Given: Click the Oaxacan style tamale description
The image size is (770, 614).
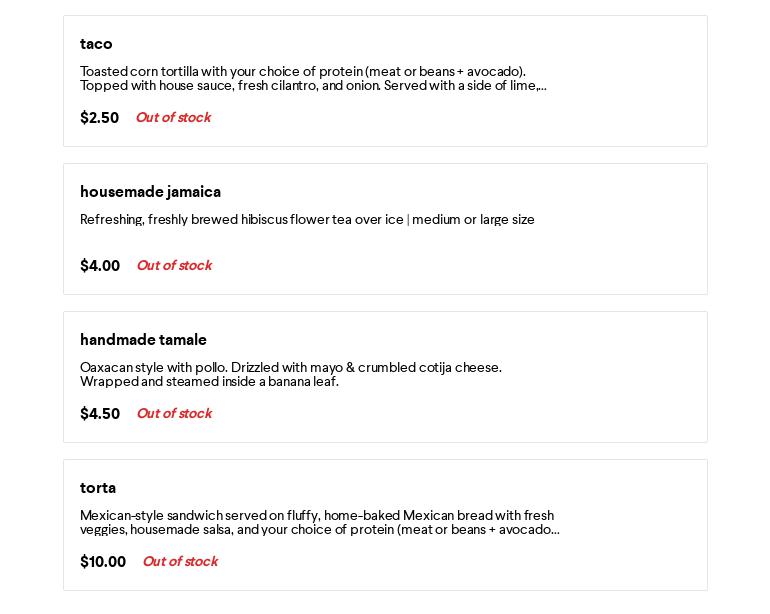Looking at the screenshot, I should 290,374.
